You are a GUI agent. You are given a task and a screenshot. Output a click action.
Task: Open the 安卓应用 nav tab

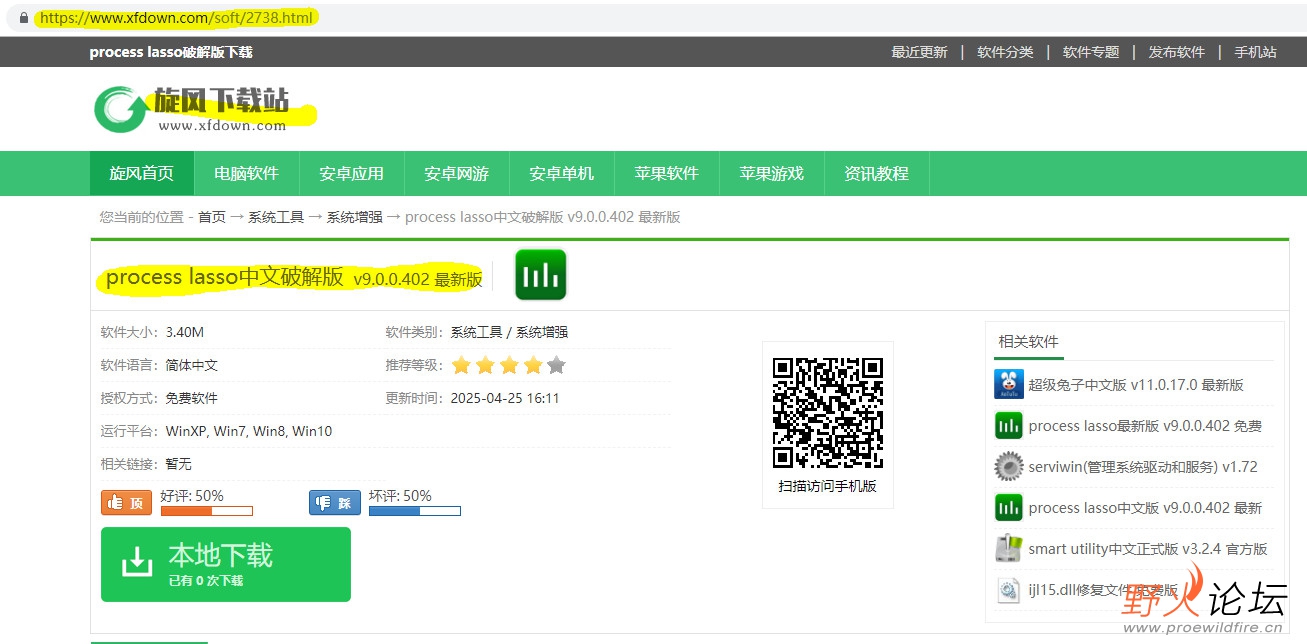pos(351,174)
